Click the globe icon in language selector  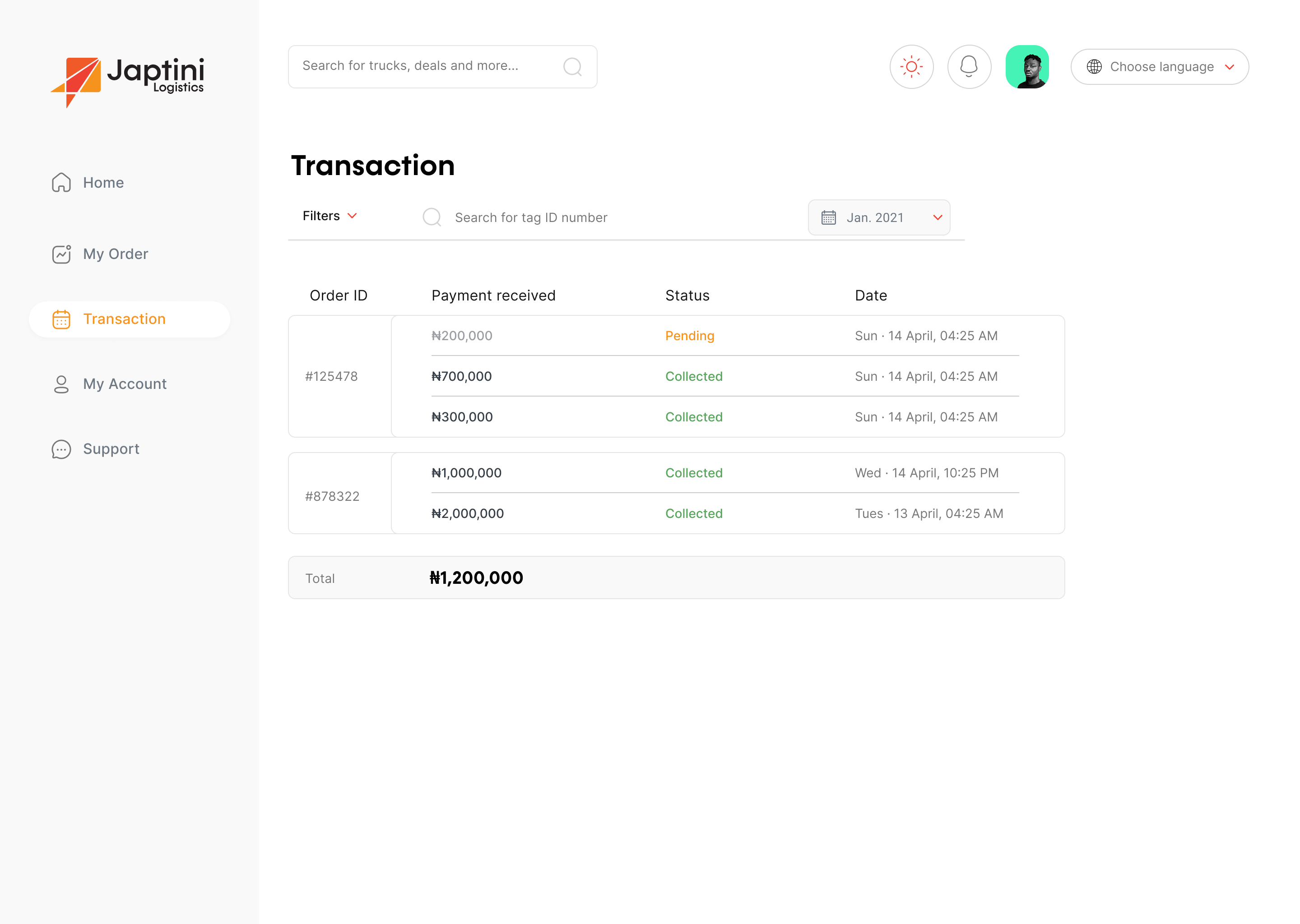click(x=1094, y=67)
